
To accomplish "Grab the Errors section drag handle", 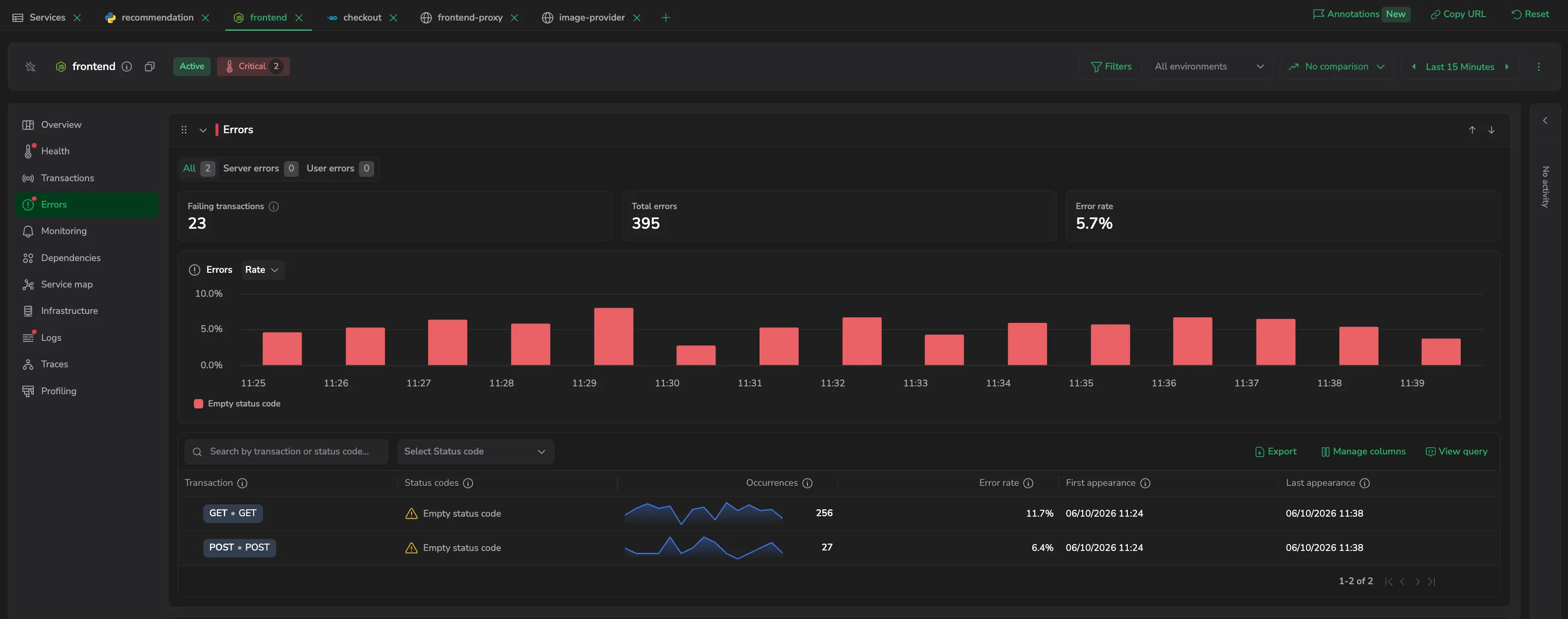I will 184,130.
